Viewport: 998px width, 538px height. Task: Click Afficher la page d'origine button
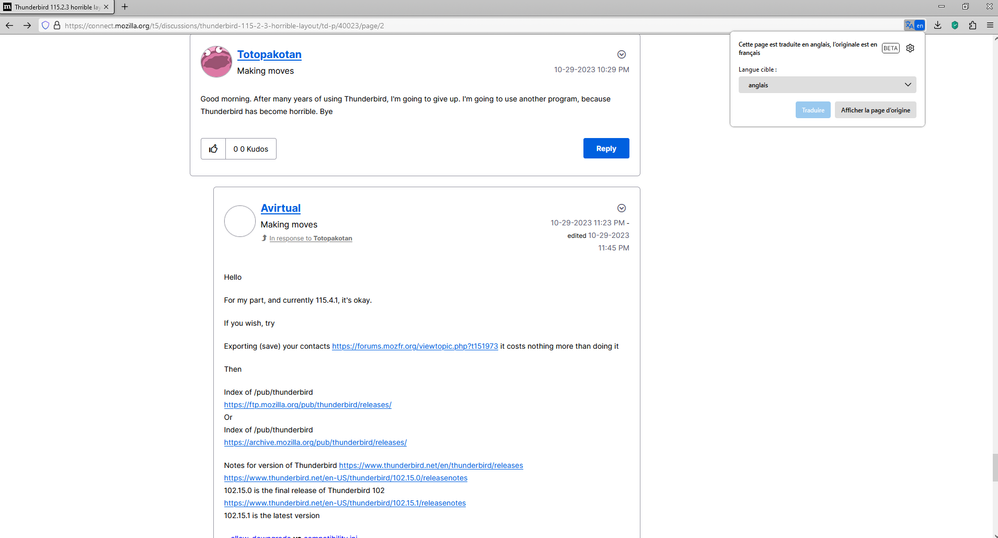click(x=875, y=110)
